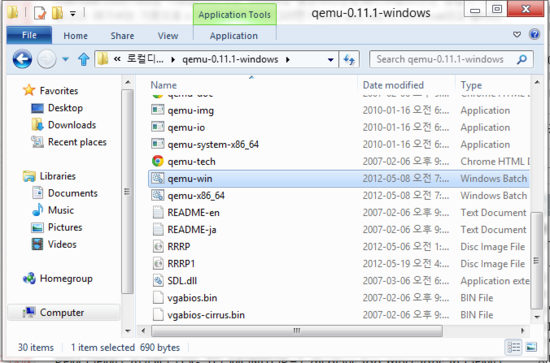Click file list vertical scrollbar thumb
This screenshot has width=550, height=363.
tap(536, 261)
